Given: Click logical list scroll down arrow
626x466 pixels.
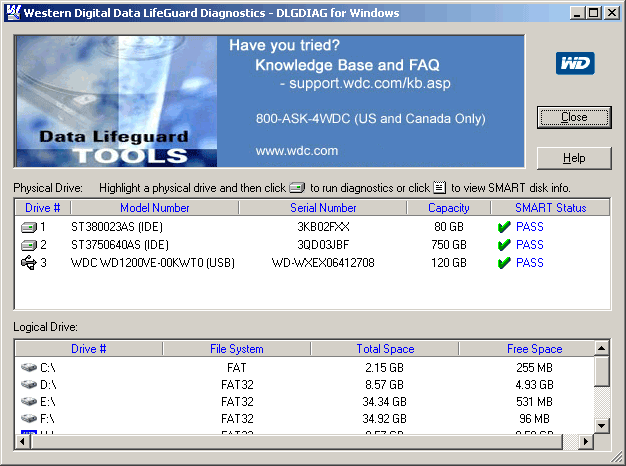Looking at the screenshot, I should tap(601, 425).
